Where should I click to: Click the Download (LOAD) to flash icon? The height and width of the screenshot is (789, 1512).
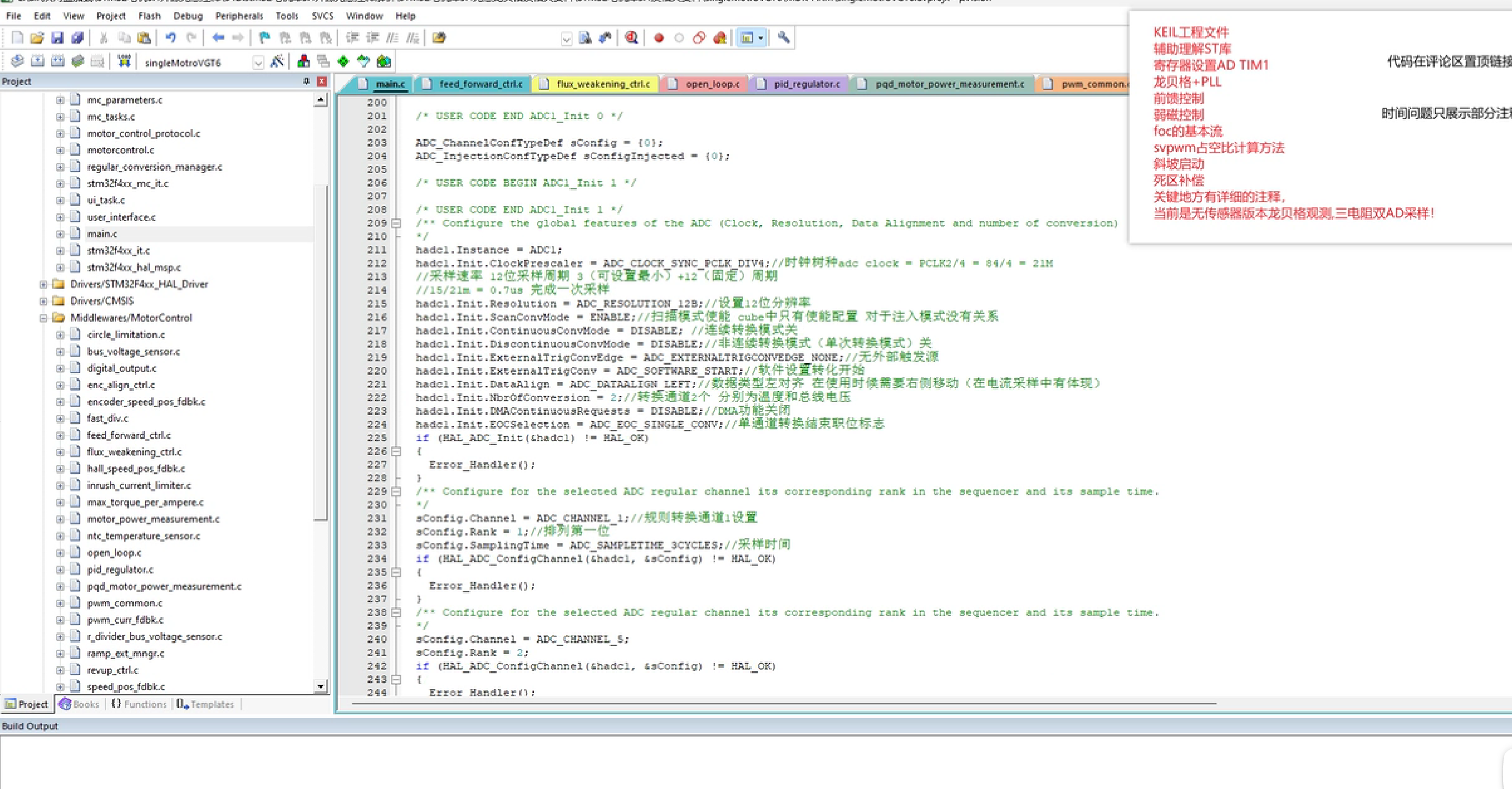[x=124, y=61]
